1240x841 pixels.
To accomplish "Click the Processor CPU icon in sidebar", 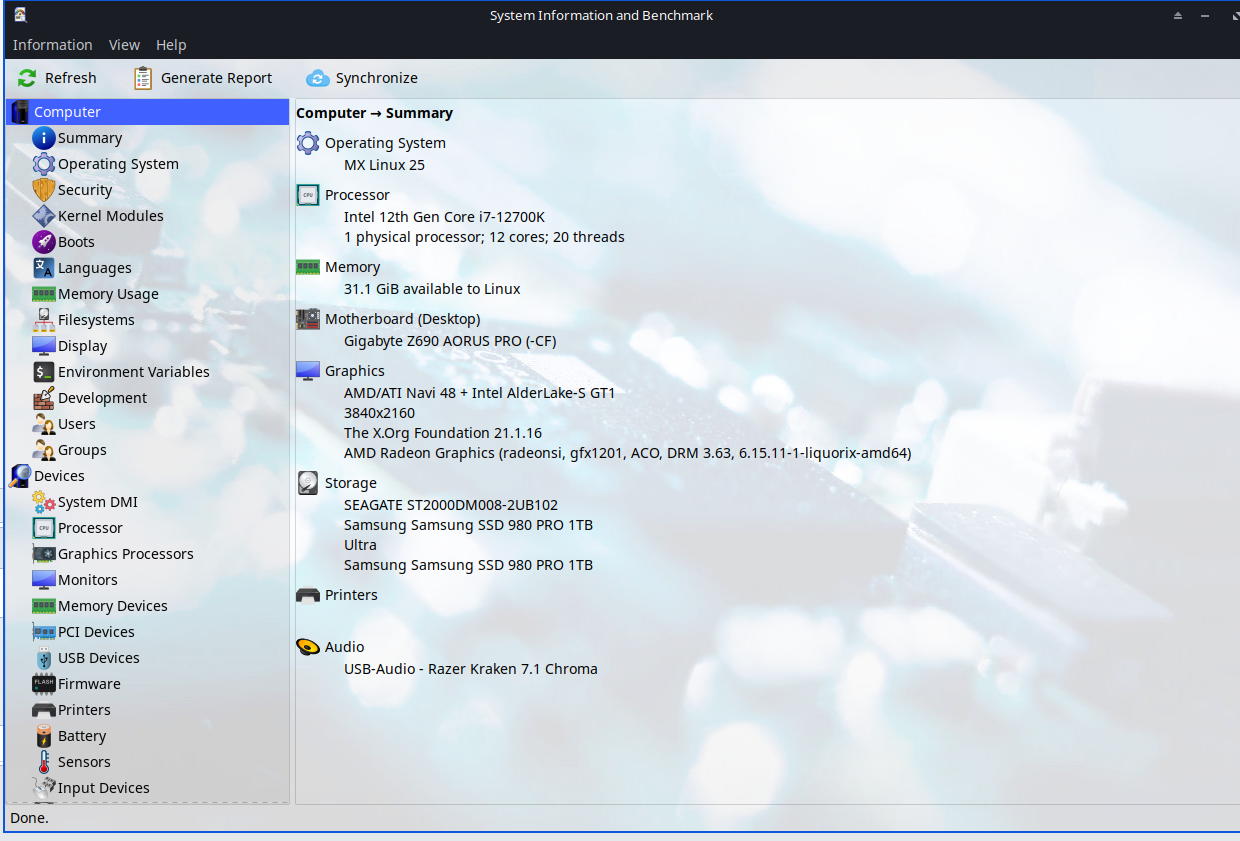I will coord(43,528).
